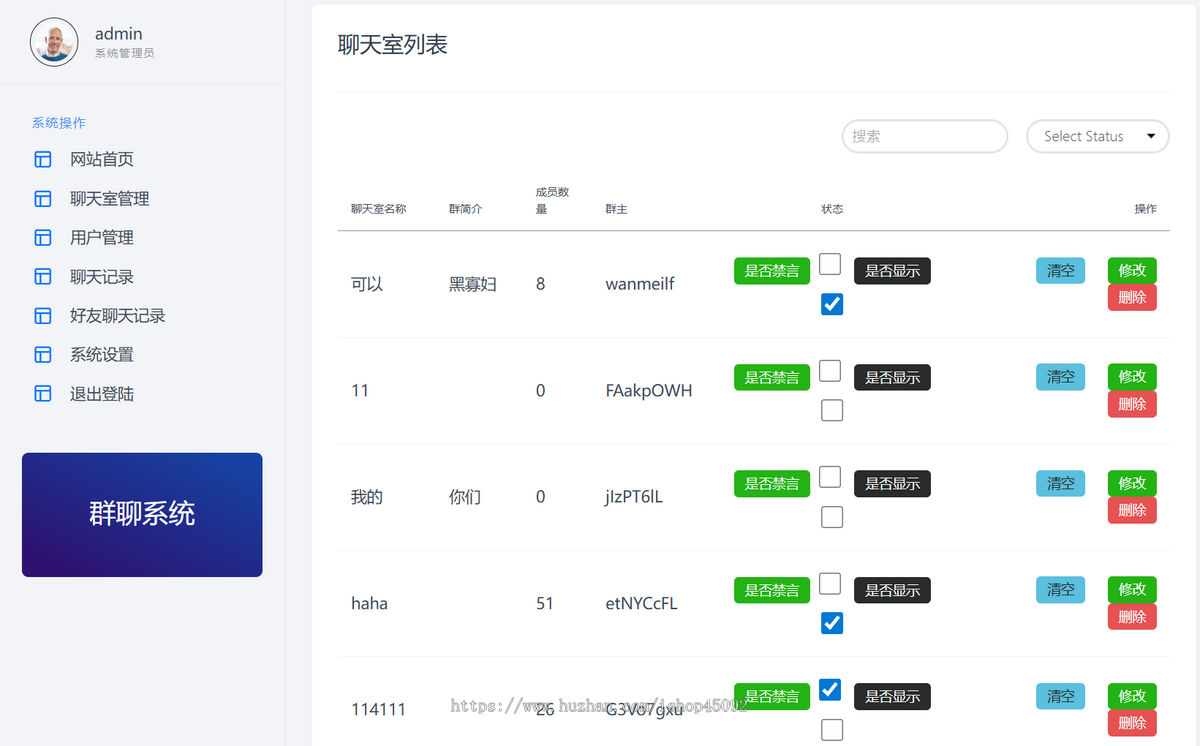Click 群主 column header
Screen dimensions: 1200x746
pos(616,209)
